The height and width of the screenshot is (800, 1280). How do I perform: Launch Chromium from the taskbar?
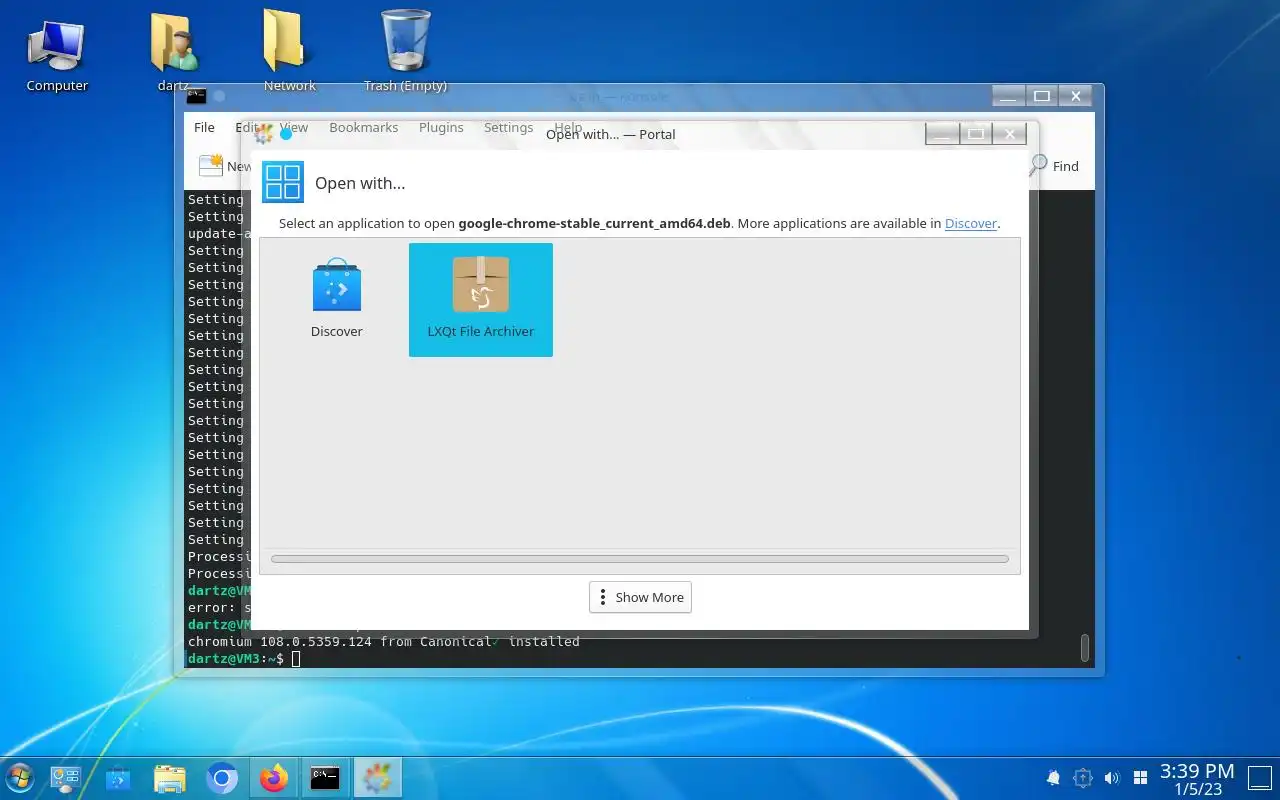[222, 778]
